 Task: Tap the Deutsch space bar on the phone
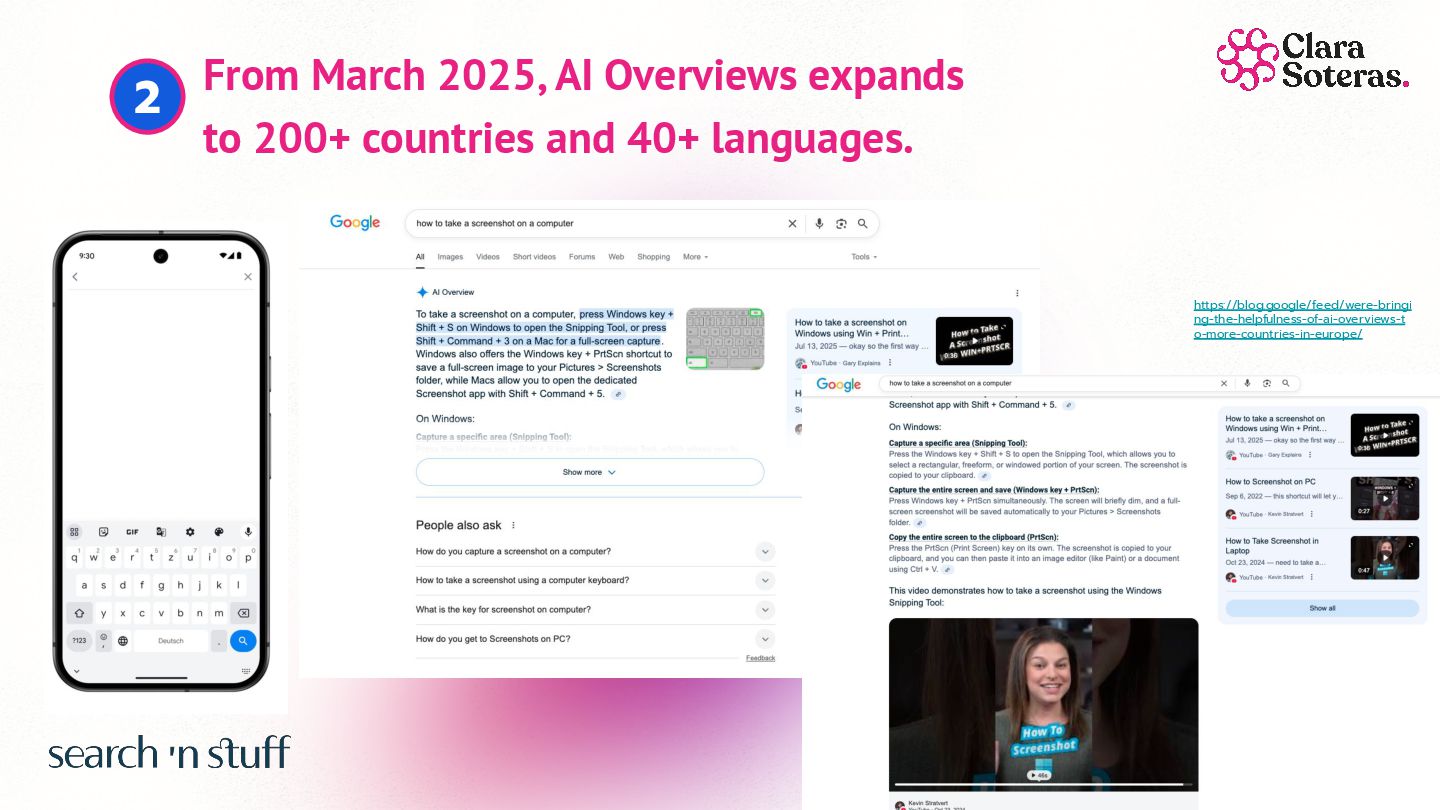(x=171, y=641)
